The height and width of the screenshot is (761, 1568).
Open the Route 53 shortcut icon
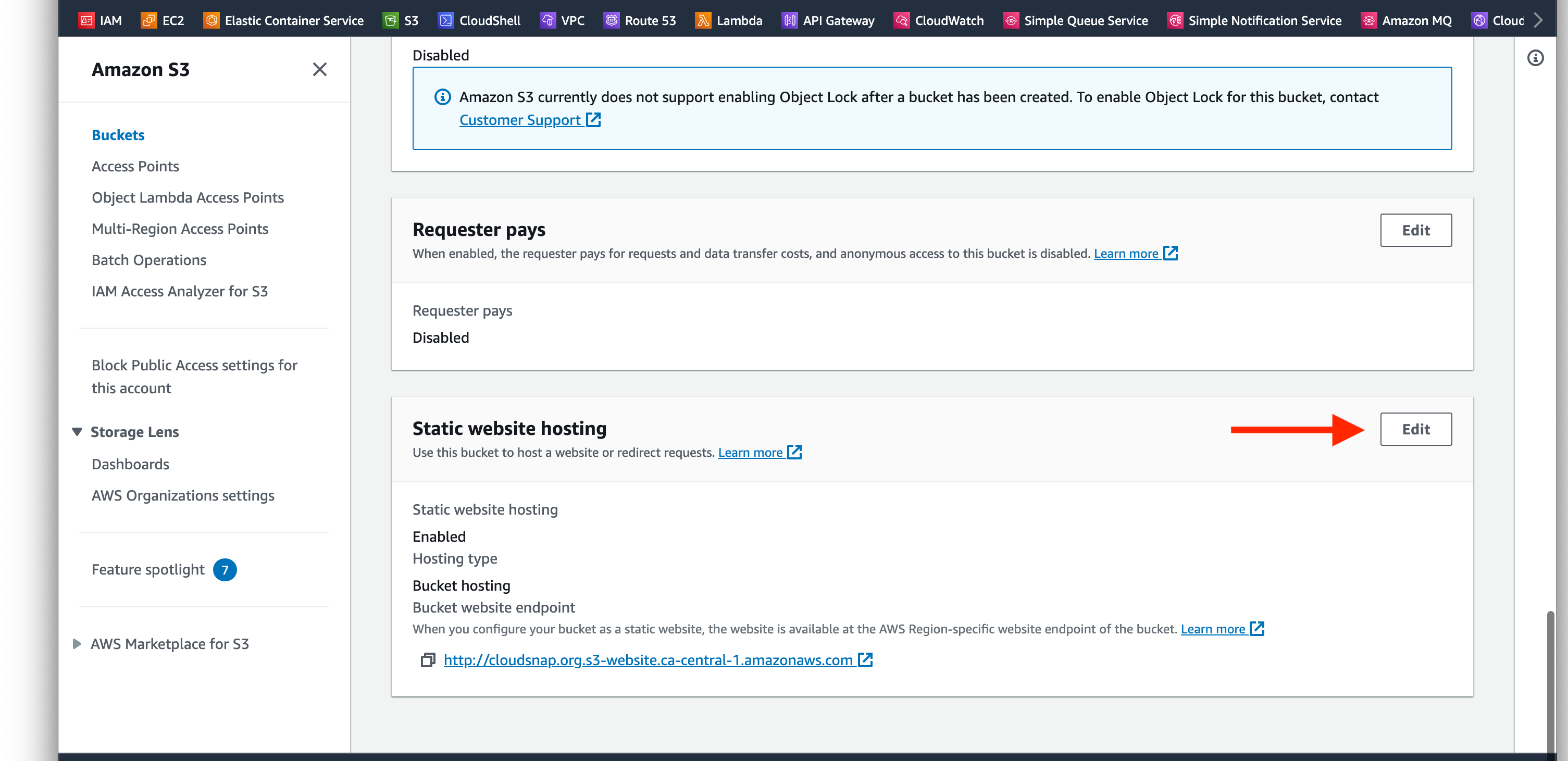(x=611, y=20)
